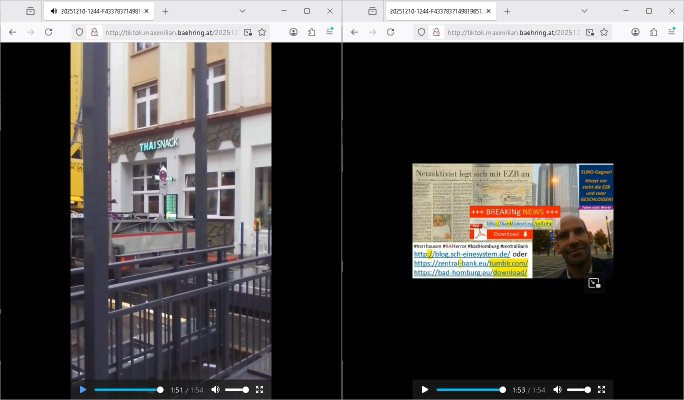Play the video in the left window

82,389
